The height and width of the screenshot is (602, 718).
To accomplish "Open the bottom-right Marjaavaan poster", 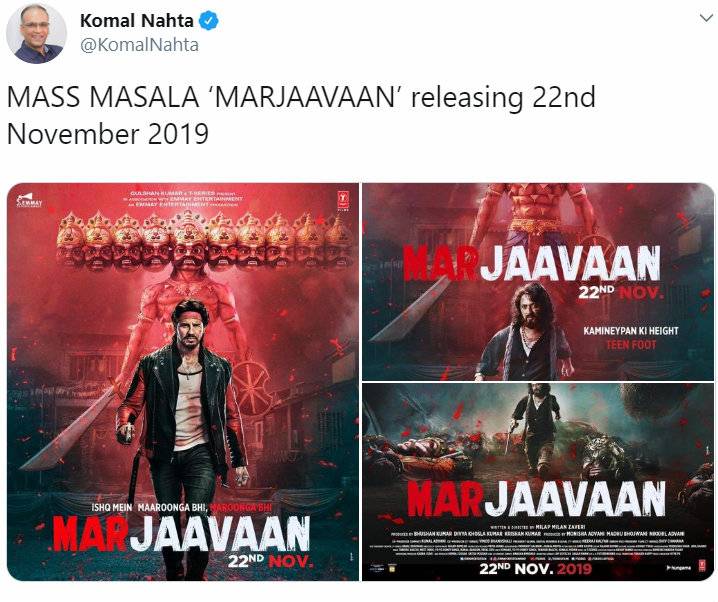I will tap(538, 482).
